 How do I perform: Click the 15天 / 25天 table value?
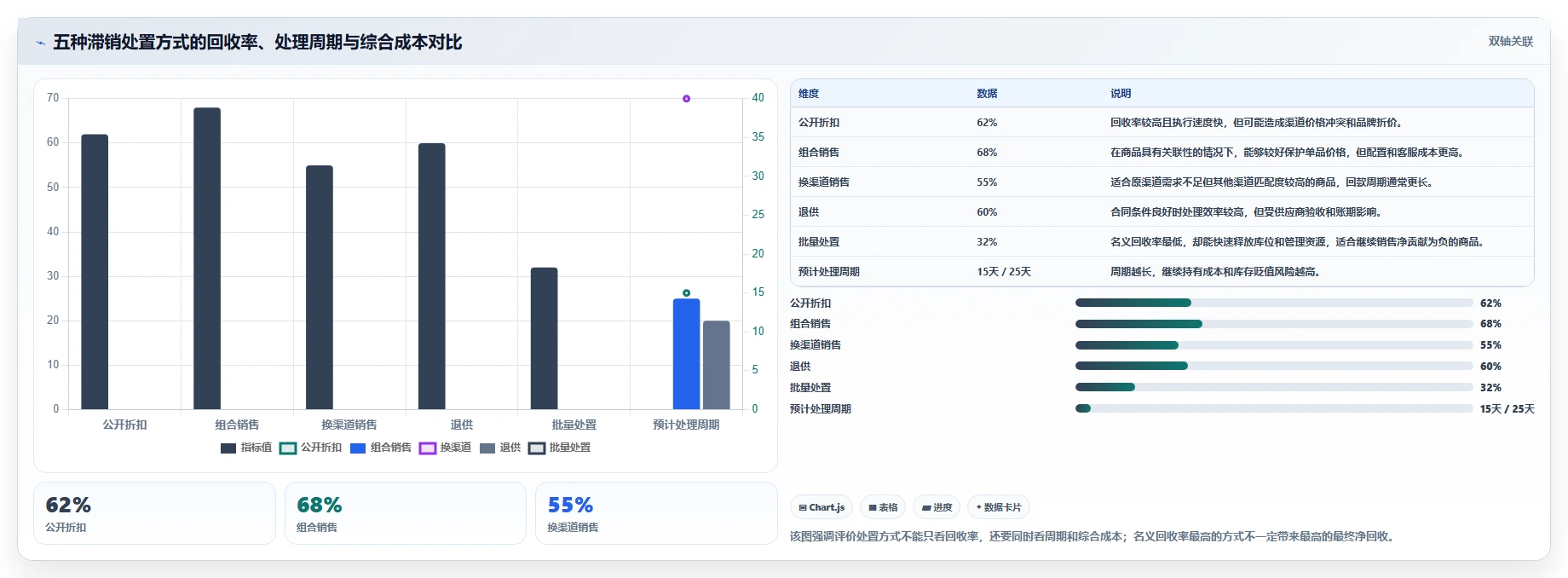click(1004, 272)
